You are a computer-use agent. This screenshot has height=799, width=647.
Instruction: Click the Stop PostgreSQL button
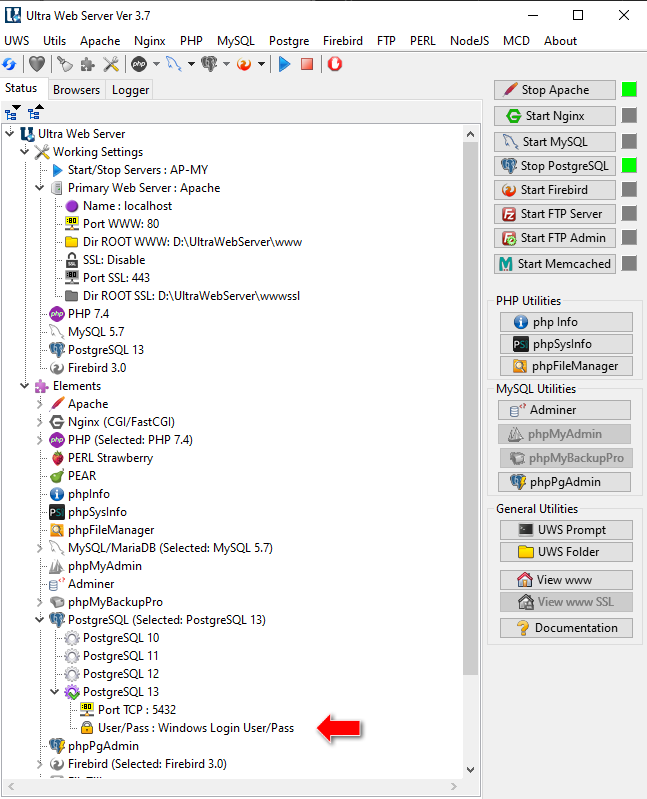click(x=555, y=166)
